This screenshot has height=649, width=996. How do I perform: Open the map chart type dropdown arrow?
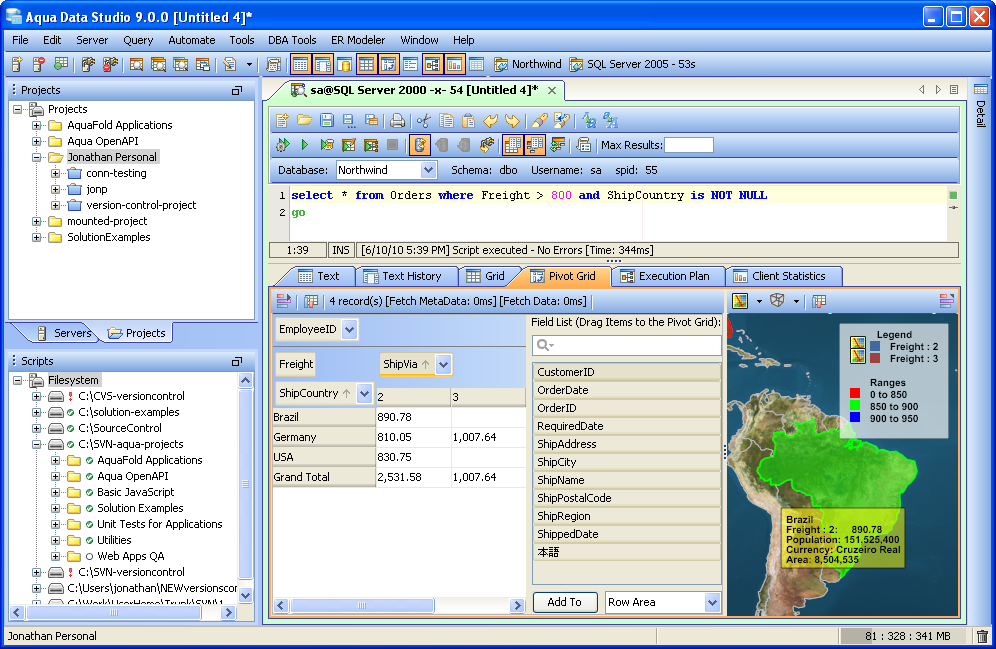pyautogui.click(x=759, y=301)
